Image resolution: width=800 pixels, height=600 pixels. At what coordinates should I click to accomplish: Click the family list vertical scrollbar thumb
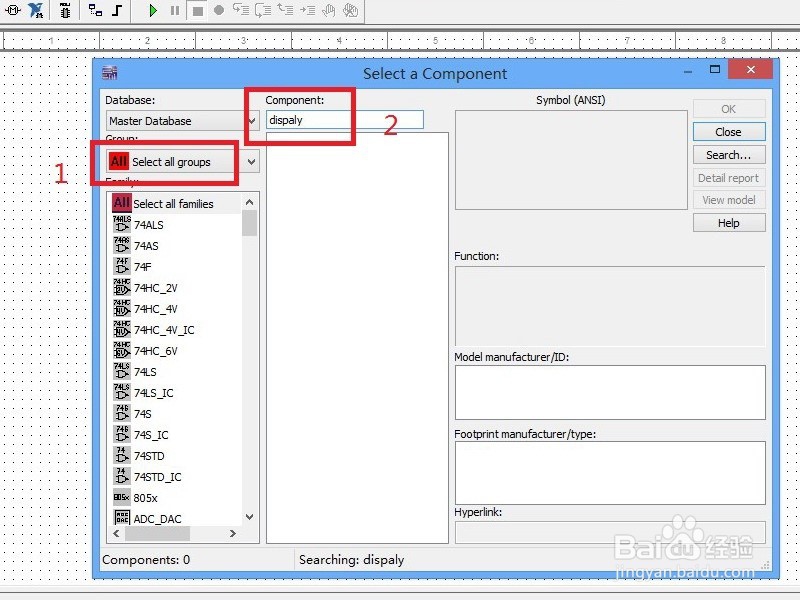[249, 223]
